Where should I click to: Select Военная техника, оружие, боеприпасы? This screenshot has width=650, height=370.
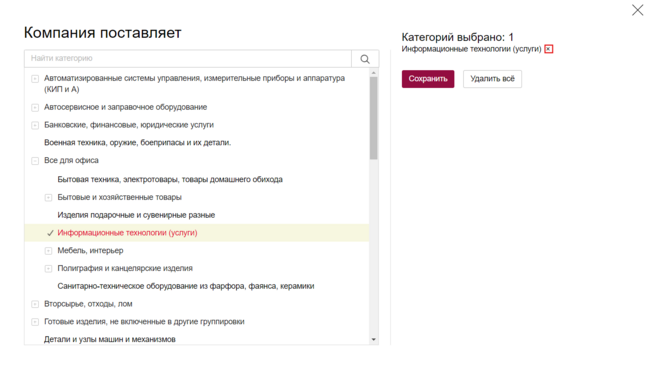138,143
